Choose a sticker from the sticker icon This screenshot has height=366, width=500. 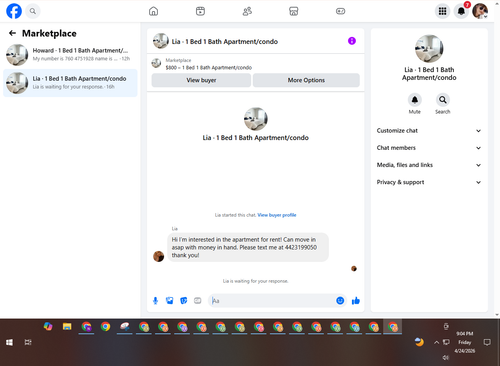pyautogui.click(x=184, y=301)
